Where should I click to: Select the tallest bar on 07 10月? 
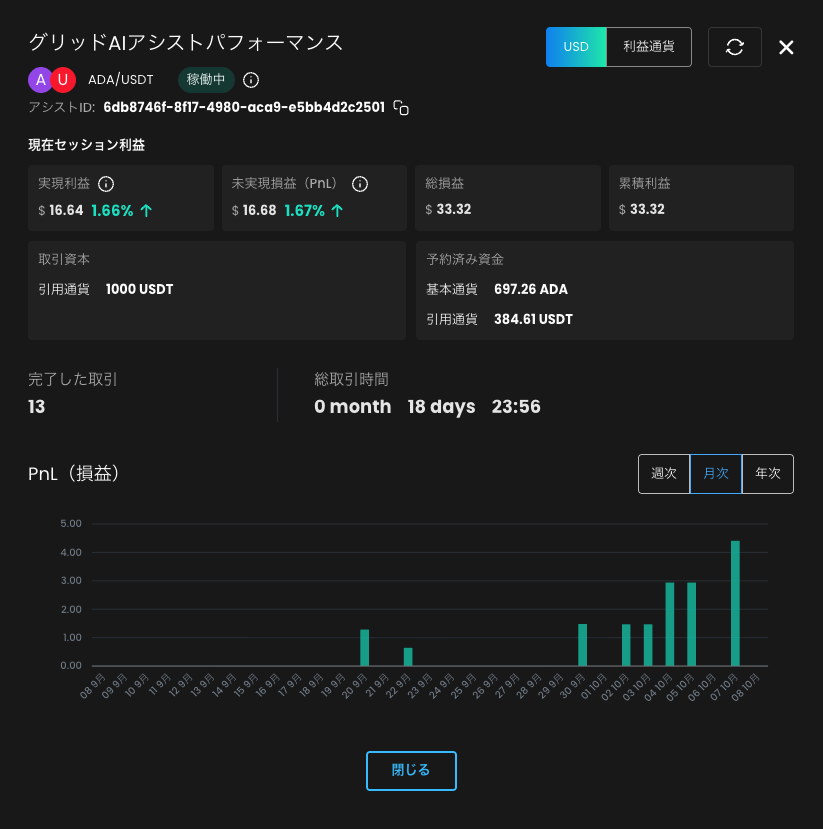[x=735, y=600]
